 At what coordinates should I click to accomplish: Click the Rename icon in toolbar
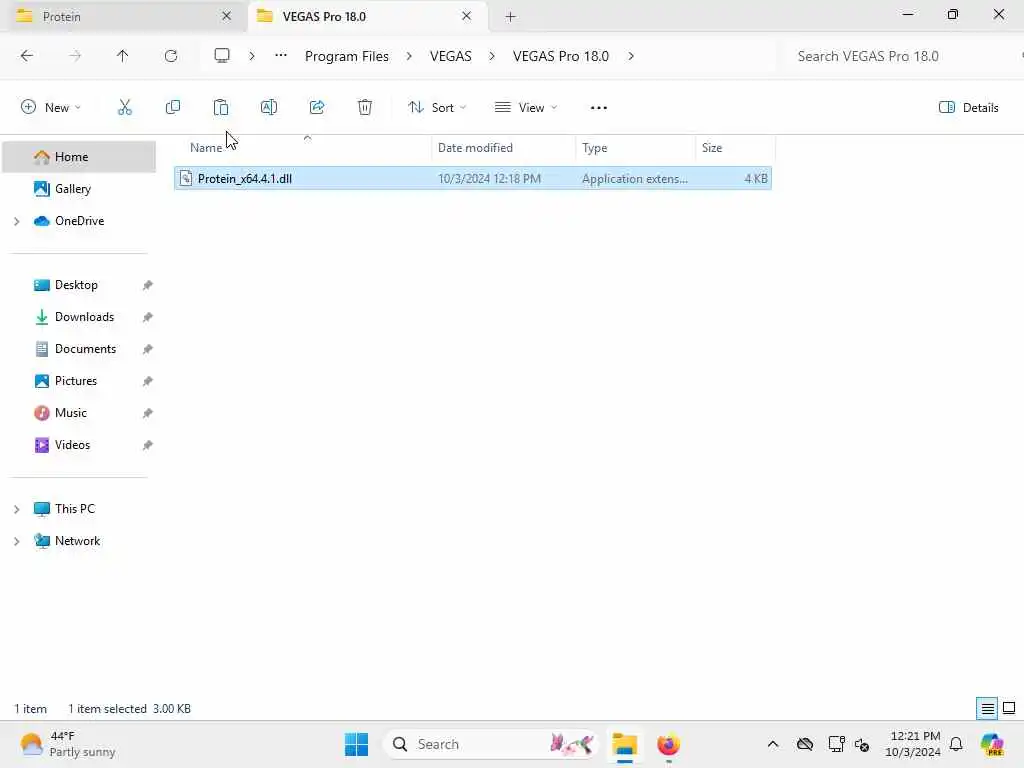click(269, 108)
